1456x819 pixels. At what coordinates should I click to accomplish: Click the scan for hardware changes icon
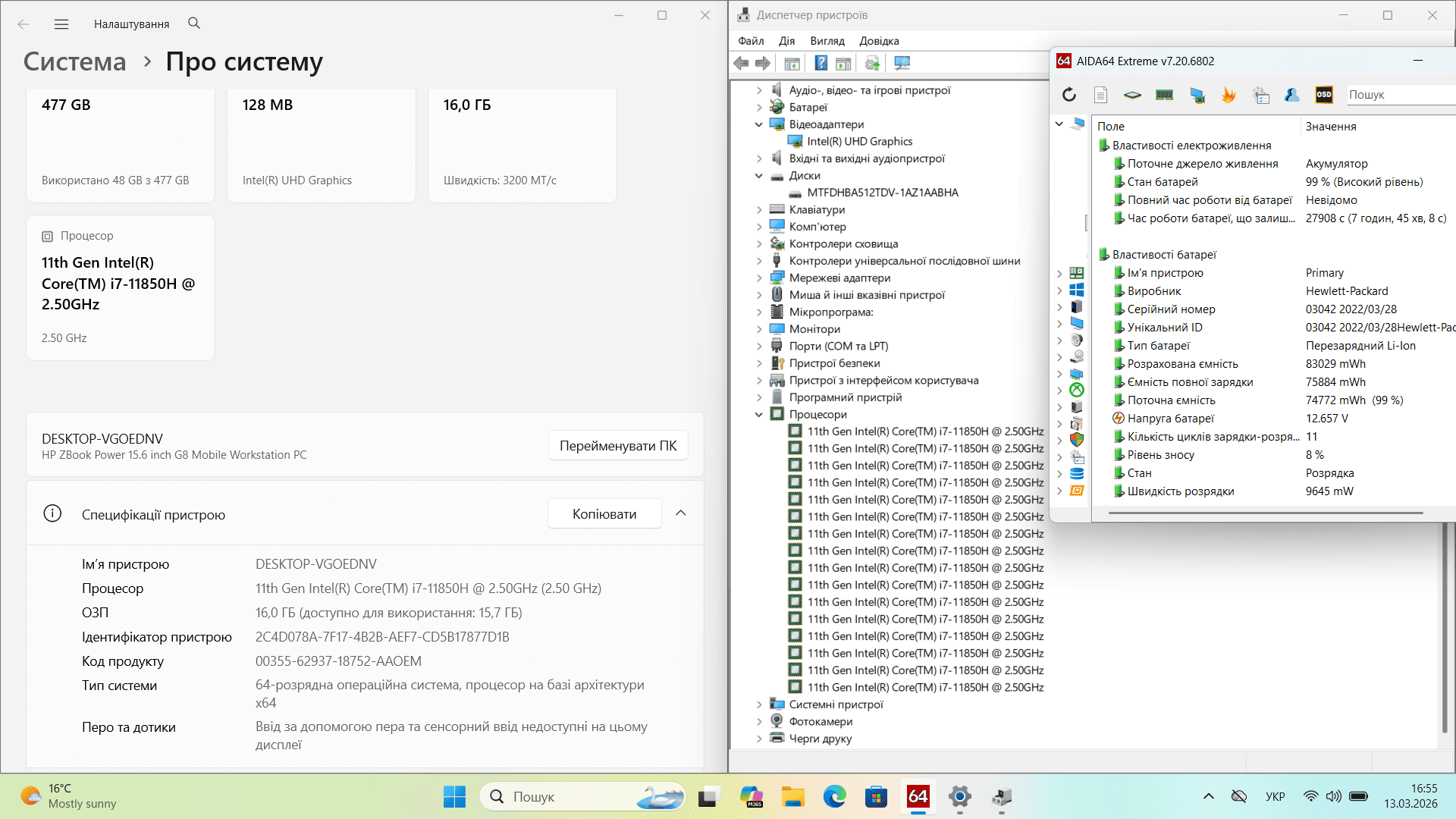pyautogui.click(x=902, y=64)
